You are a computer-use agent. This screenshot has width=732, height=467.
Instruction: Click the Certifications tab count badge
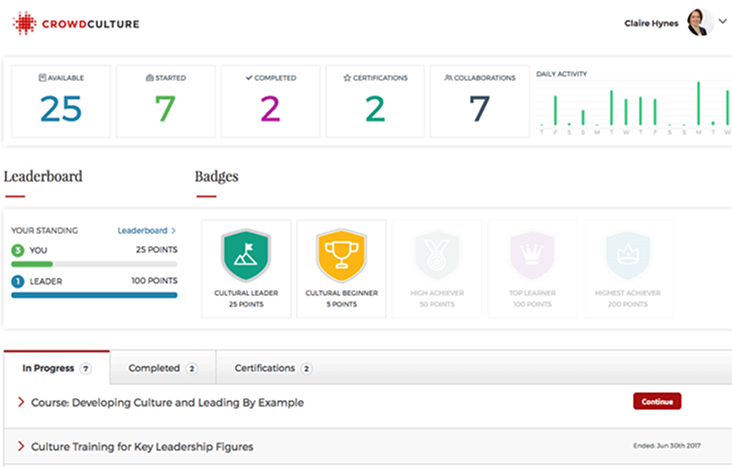click(306, 368)
